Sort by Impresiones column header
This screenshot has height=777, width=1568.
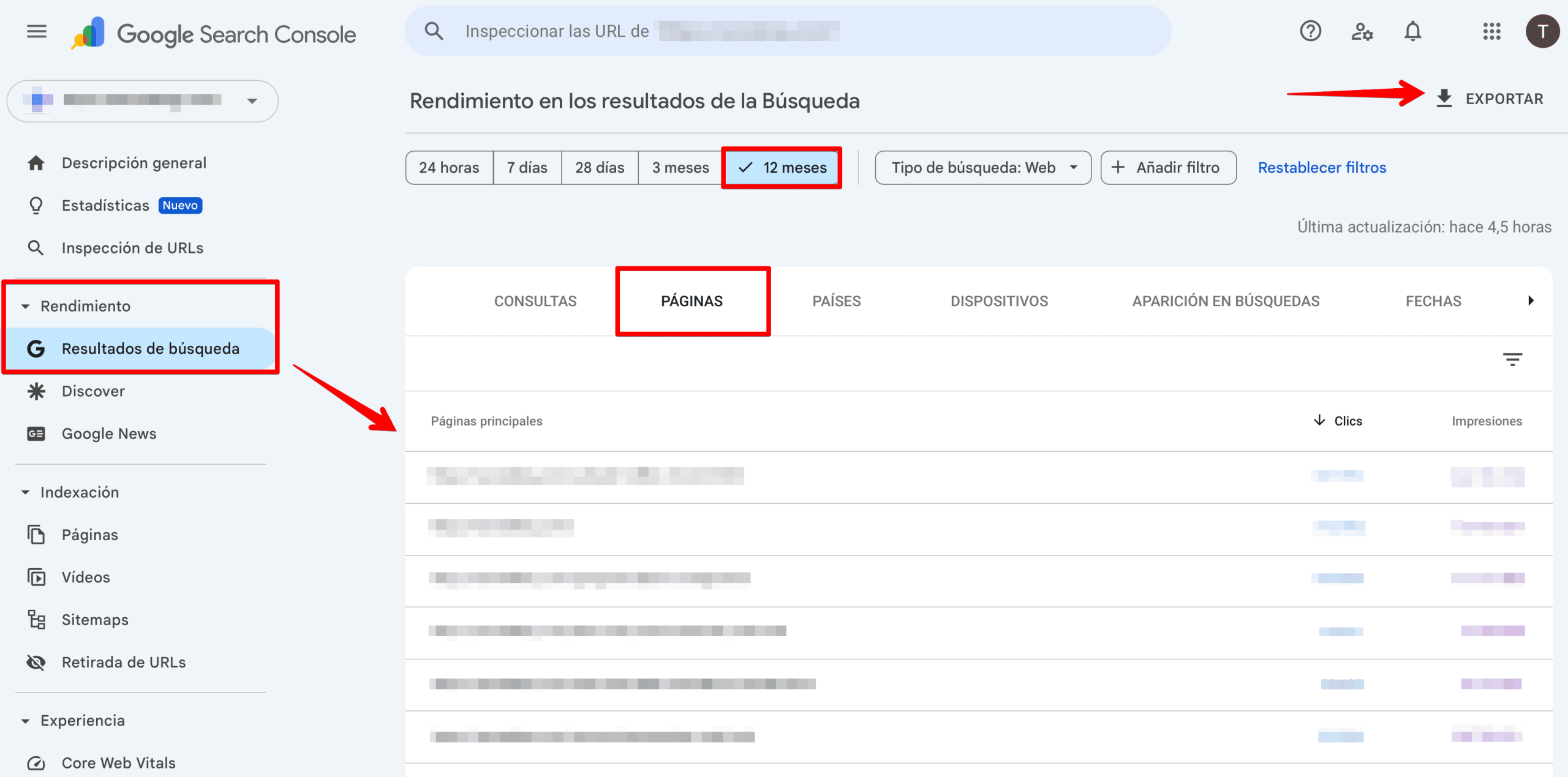1487,421
